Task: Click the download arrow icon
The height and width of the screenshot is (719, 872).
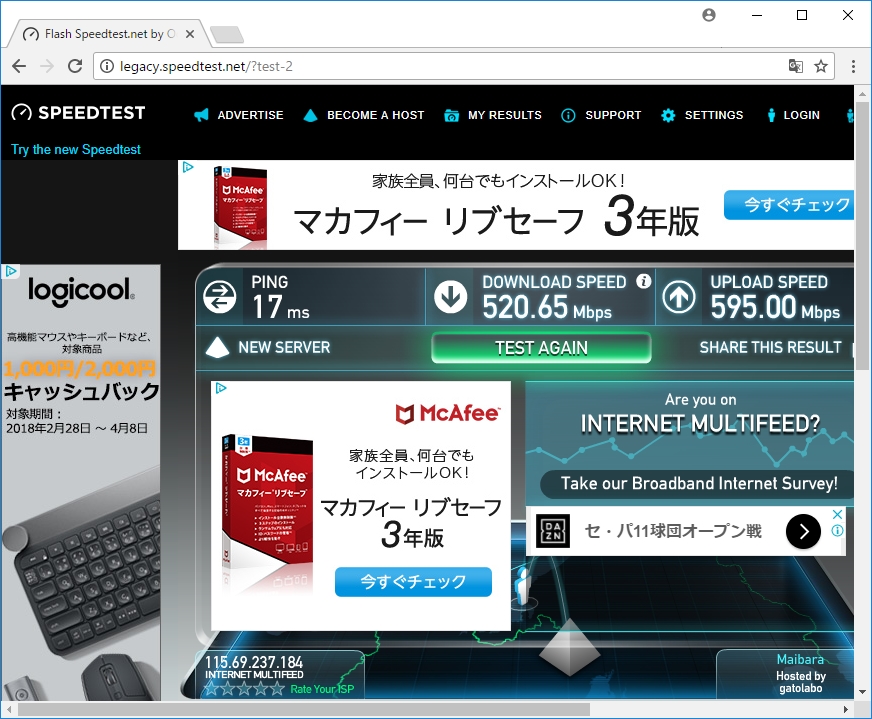Action: point(450,296)
